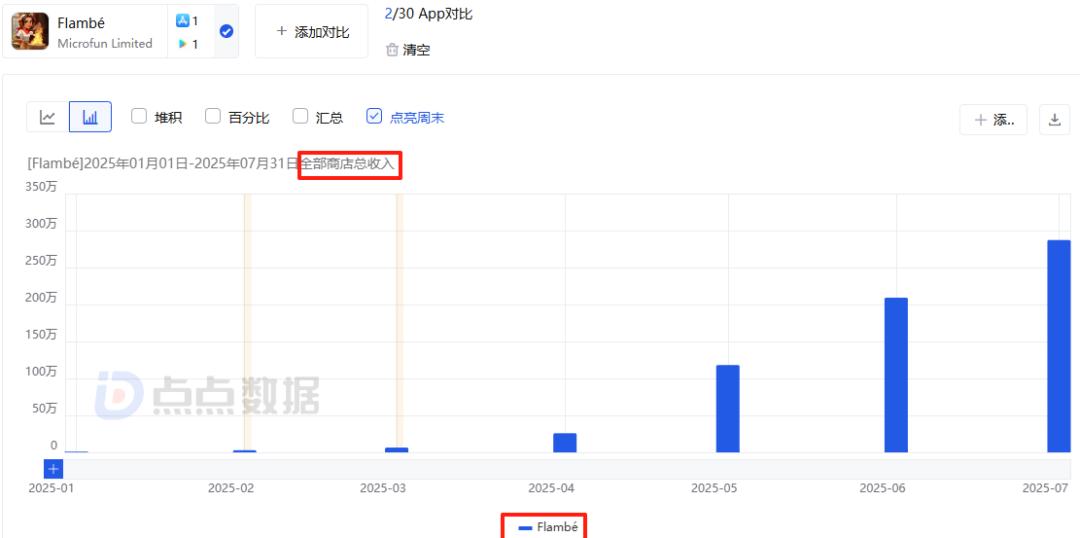1080x538 pixels.
Task: Download the chart data
Action: click(1054, 120)
